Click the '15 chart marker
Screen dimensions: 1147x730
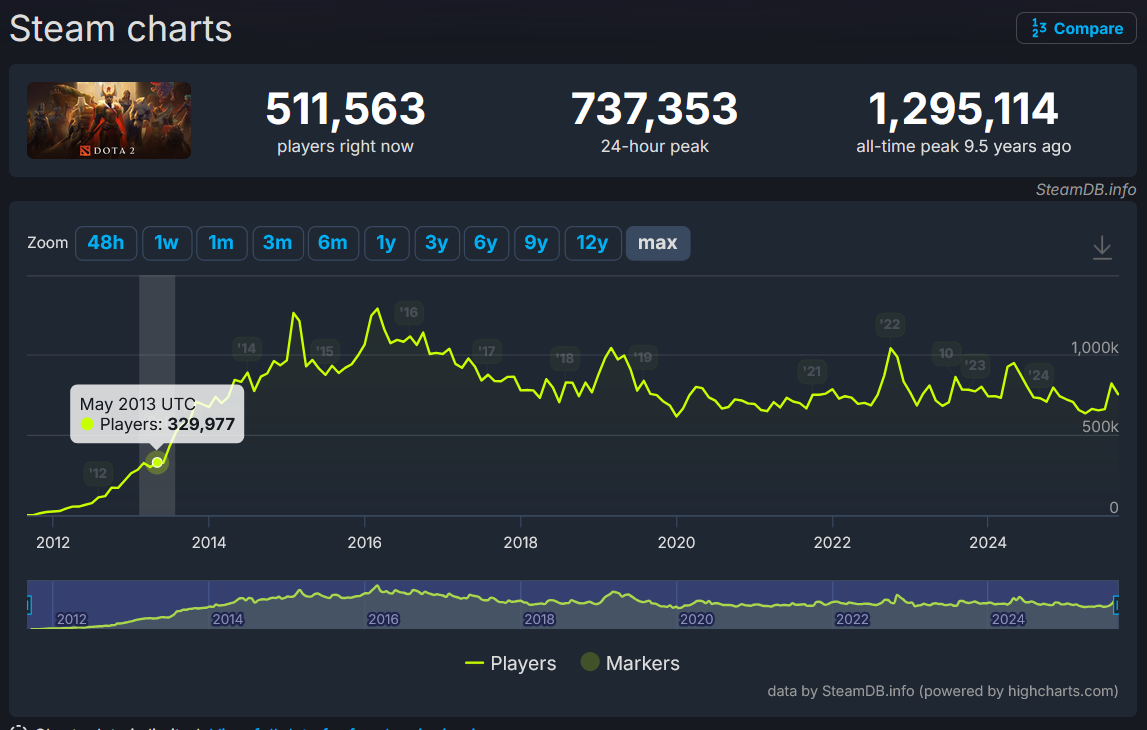point(325,351)
